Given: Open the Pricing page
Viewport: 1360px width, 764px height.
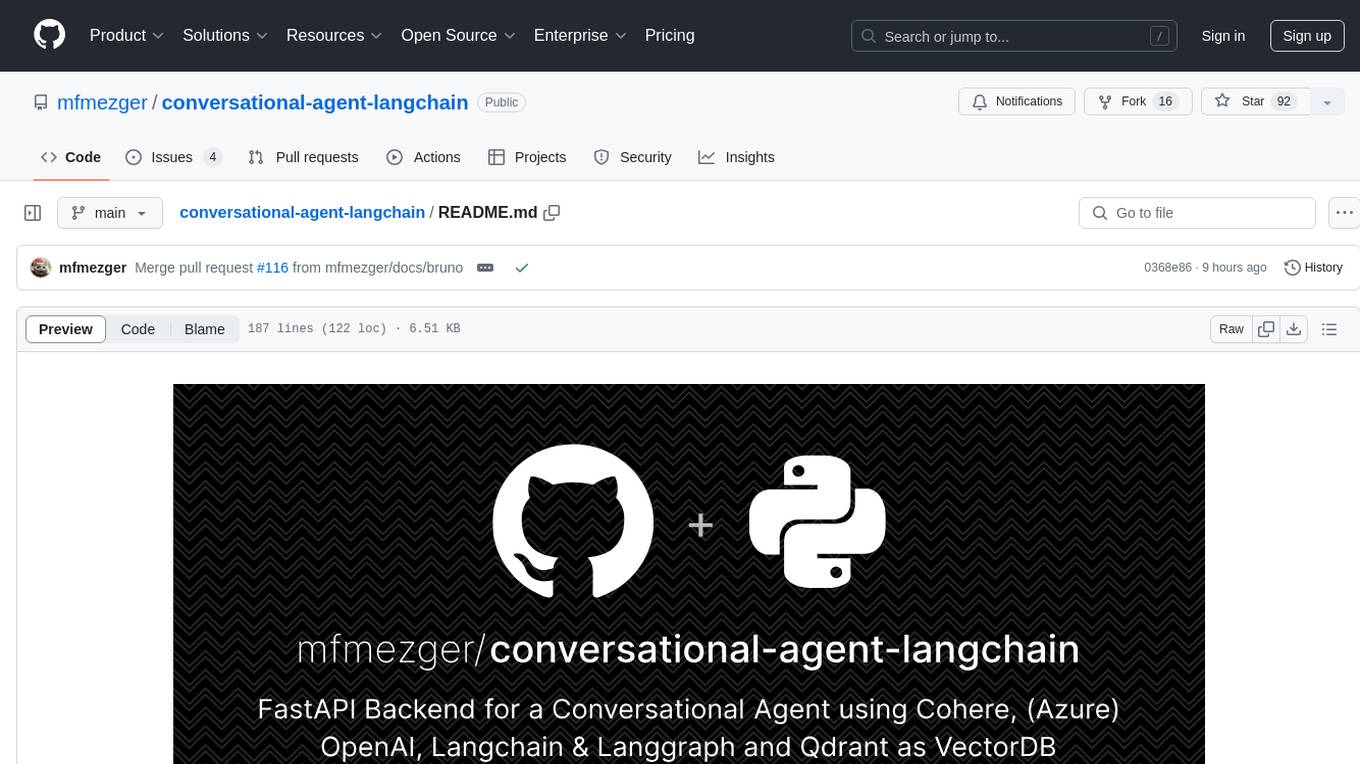Looking at the screenshot, I should point(670,35).
